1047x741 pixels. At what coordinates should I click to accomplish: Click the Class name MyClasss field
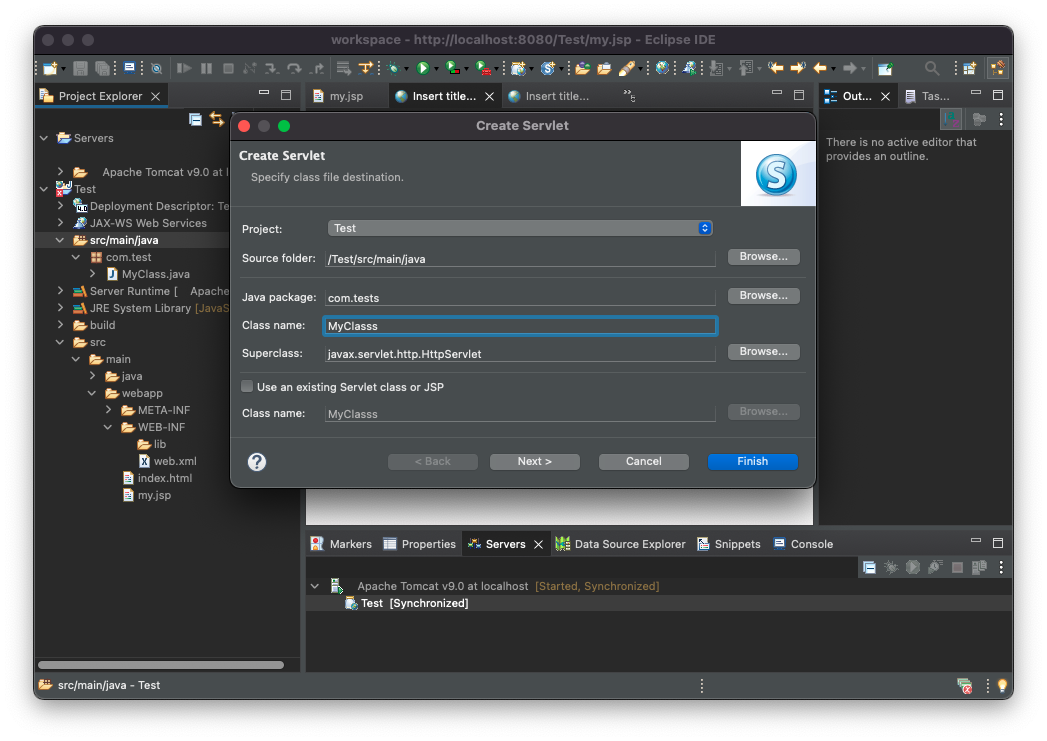point(520,326)
